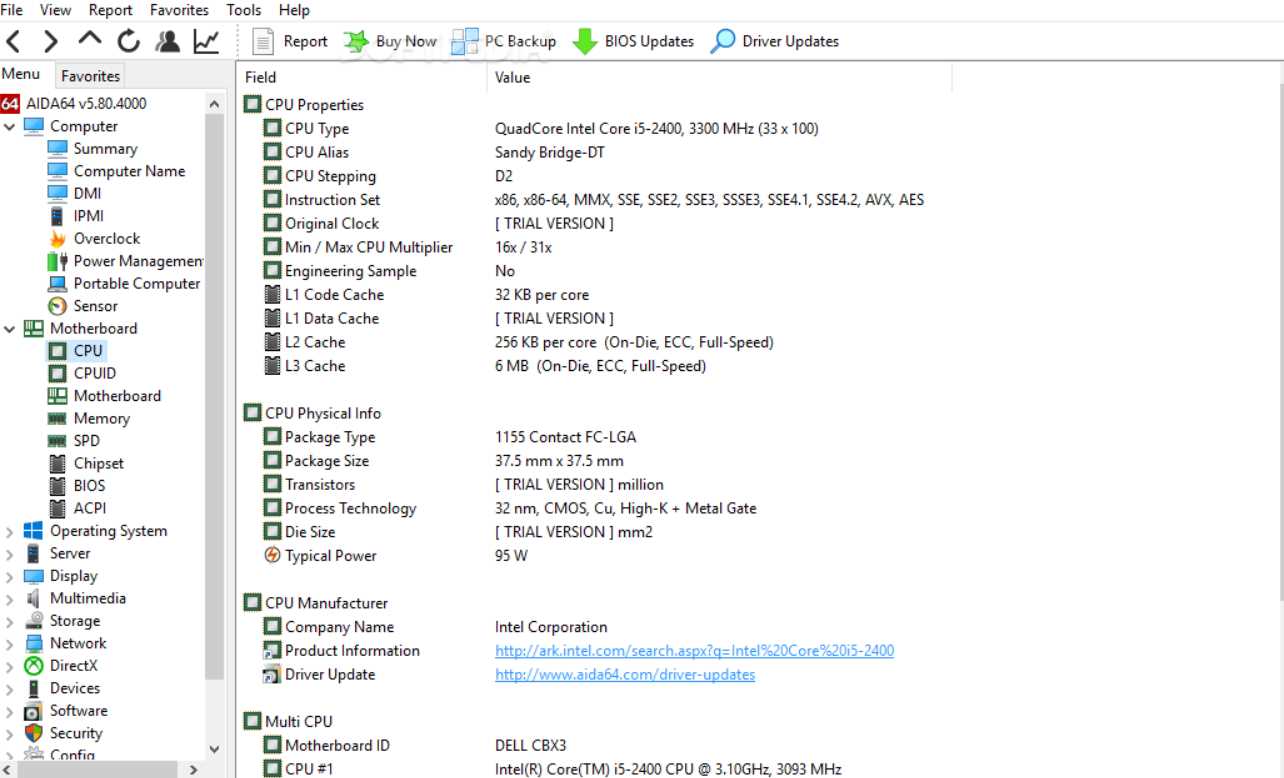This screenshot has height=778, width=1284.
Task: Select the AIDA64 v5.80.4000 root item
Action: tap(74, 103)
